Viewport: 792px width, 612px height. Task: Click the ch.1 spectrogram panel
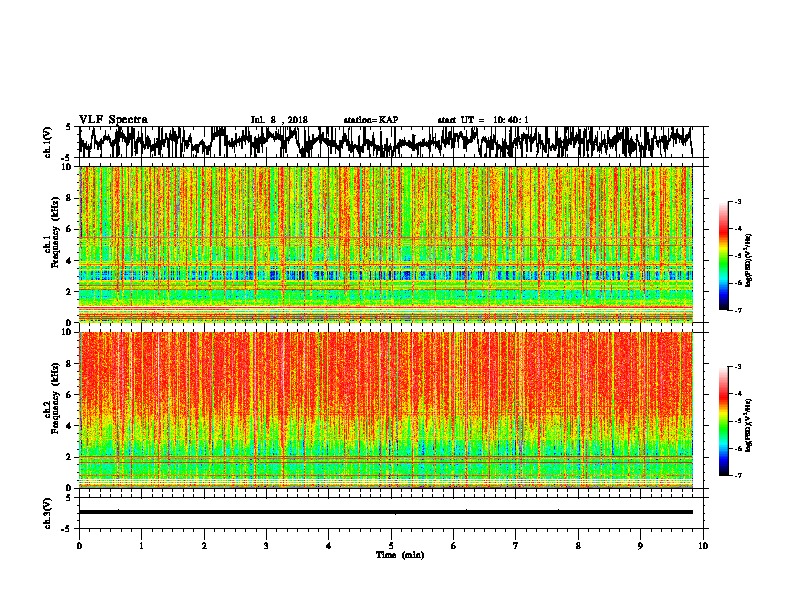385,244
